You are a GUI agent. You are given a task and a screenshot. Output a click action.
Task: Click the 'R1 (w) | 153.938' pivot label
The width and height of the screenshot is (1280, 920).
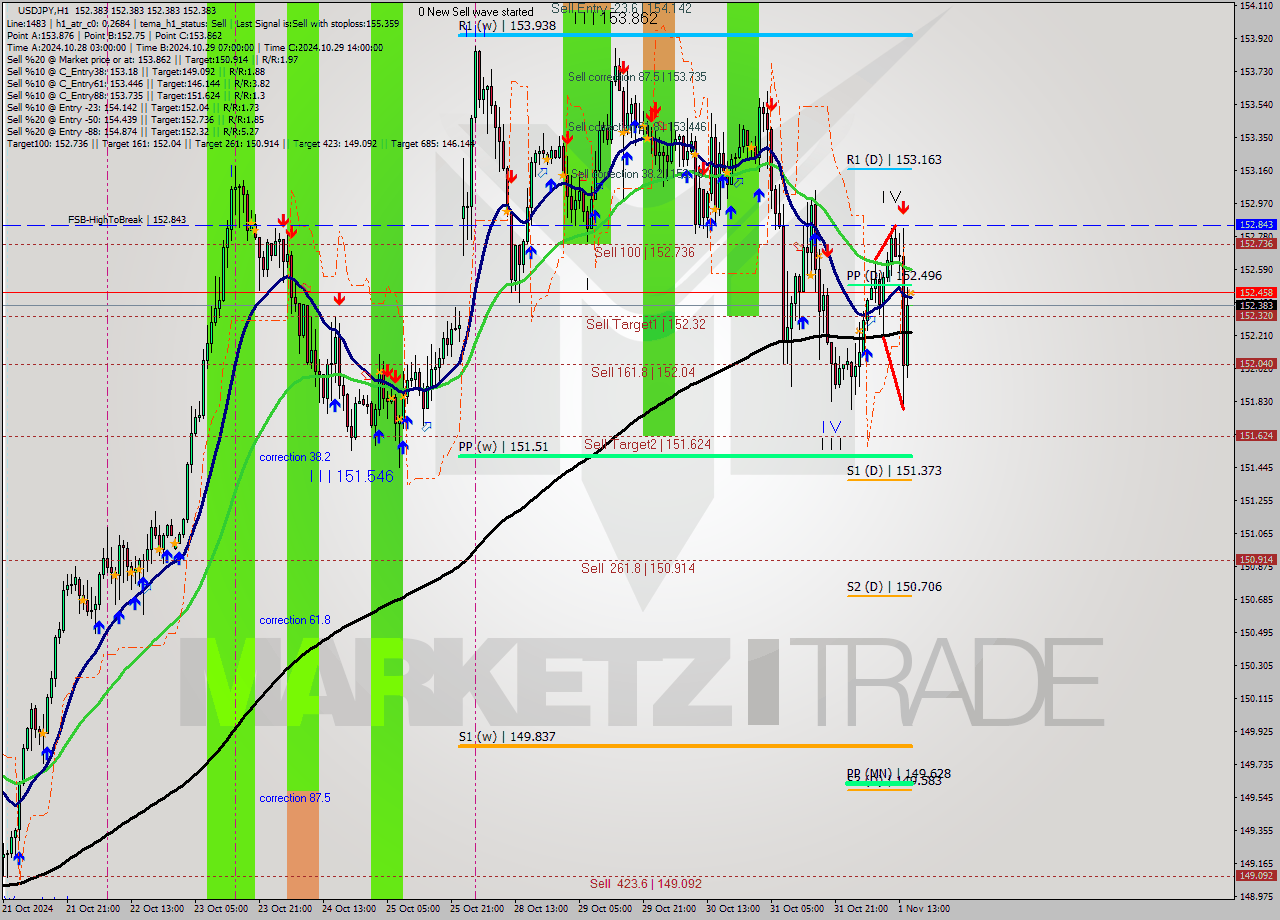pyautogui.click(x=507, y=26)
